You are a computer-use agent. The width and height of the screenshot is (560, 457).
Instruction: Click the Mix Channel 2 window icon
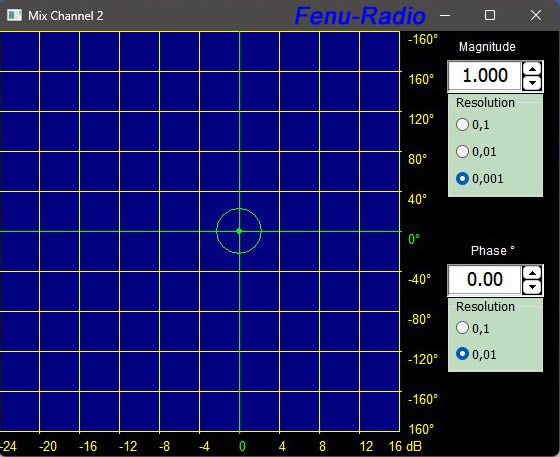pyautogui.click(x=14, y=15)
